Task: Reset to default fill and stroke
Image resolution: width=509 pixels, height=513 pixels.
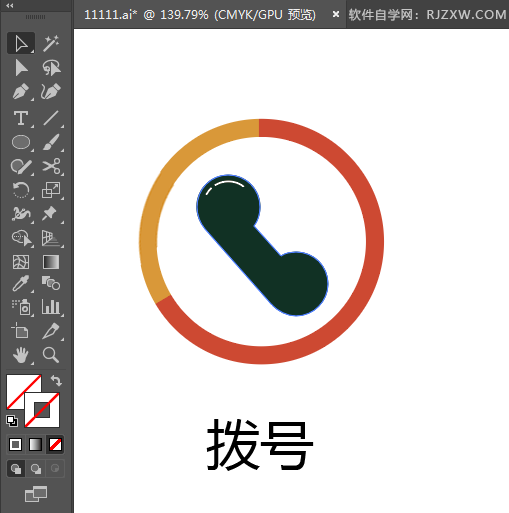Action: point(12,421)
